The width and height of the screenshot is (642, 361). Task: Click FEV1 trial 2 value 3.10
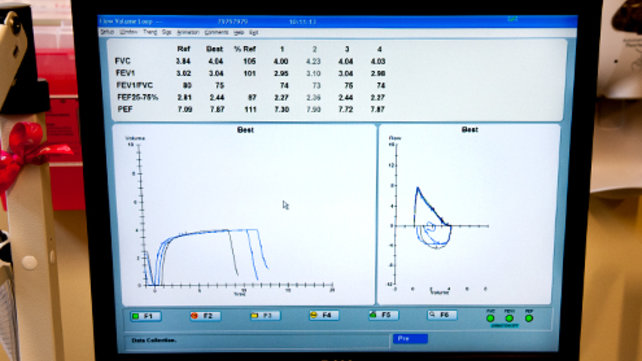(x=313, y=73)
